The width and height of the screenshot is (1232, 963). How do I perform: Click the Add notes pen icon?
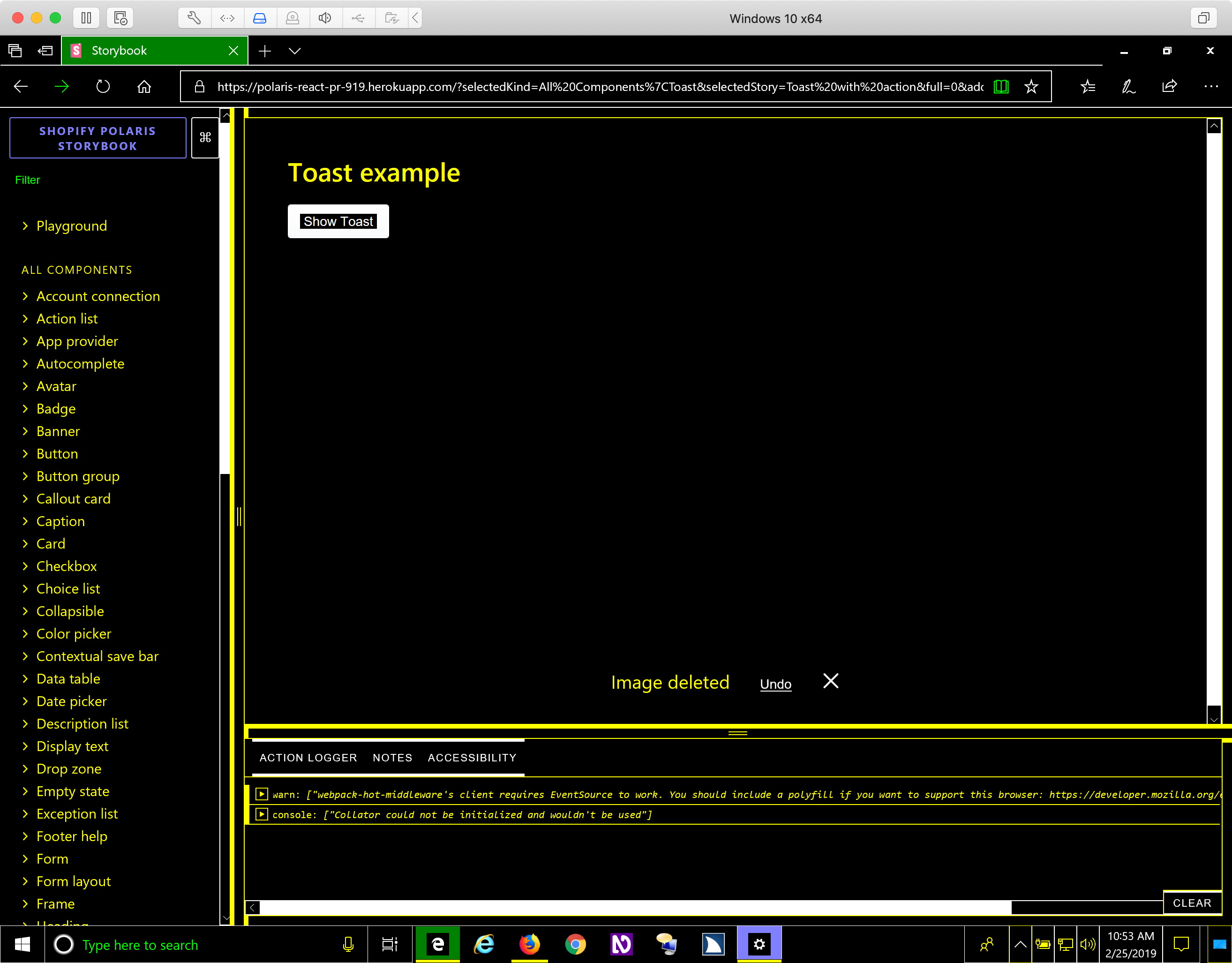point(1128,86)
